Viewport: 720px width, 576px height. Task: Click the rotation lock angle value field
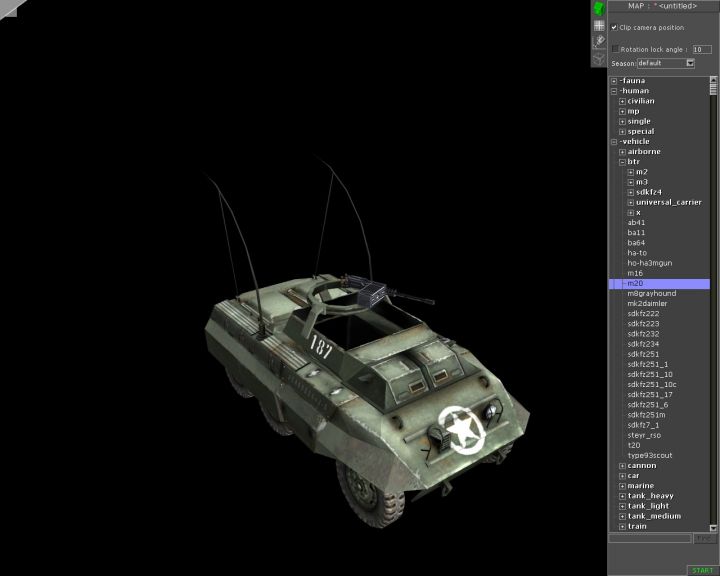click(702, 48)
